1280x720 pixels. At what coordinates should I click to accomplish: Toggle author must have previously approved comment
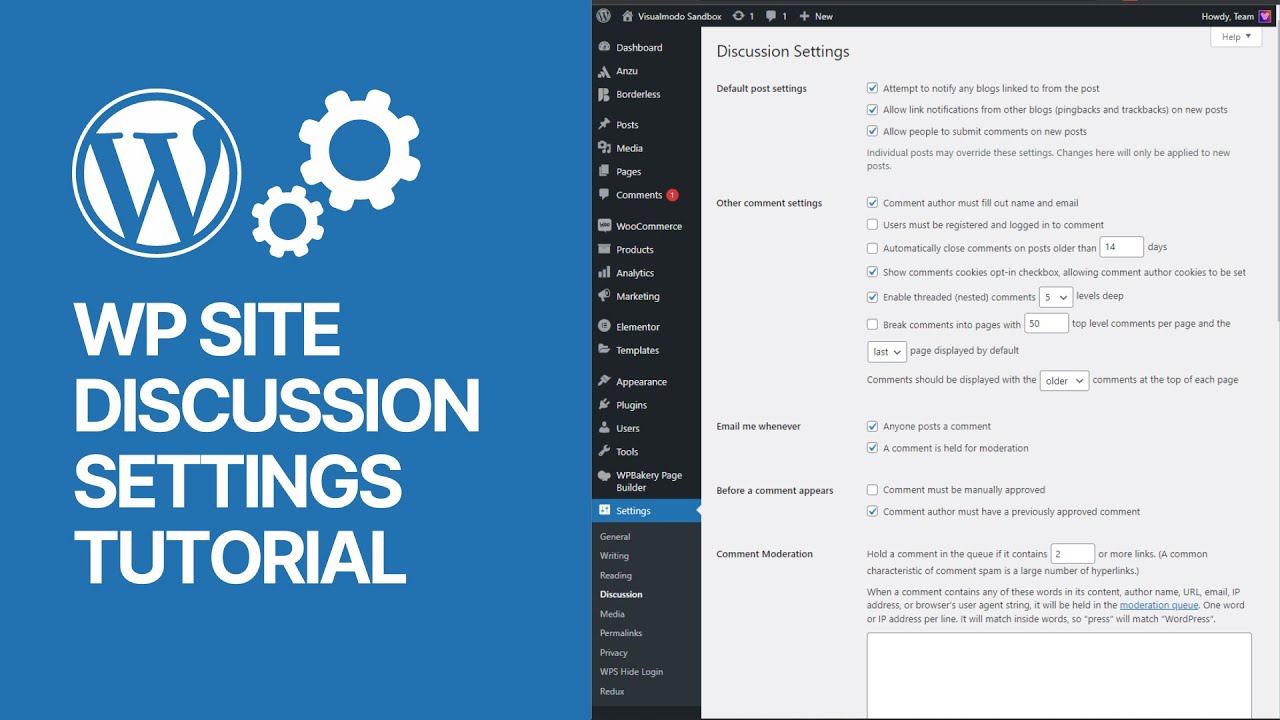(872, 511)
